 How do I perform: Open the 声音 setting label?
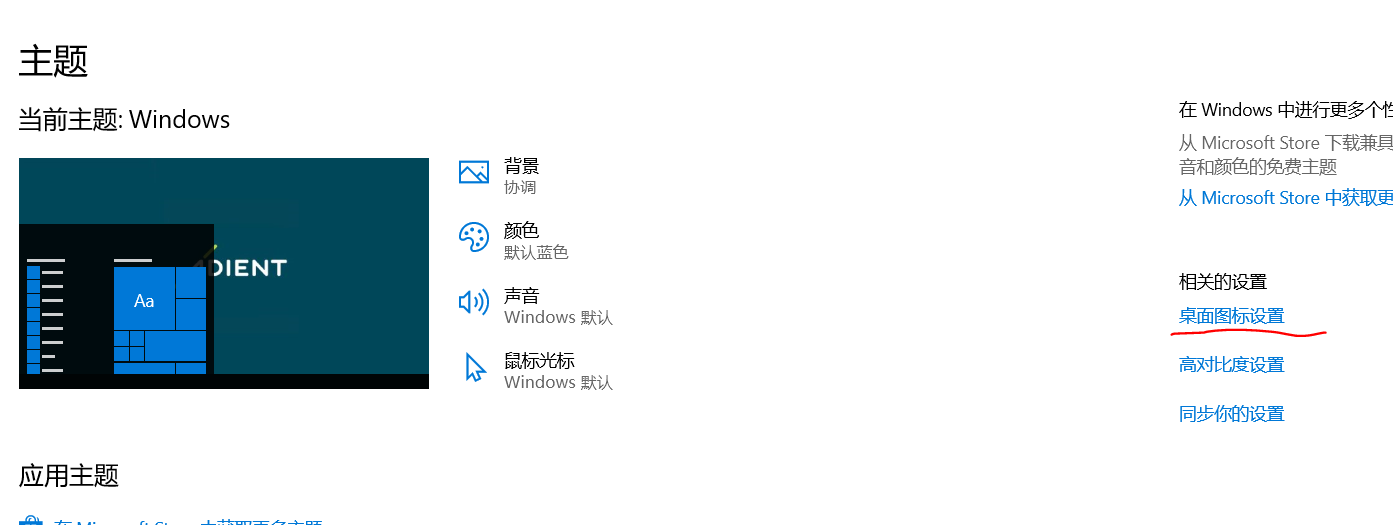522,296
